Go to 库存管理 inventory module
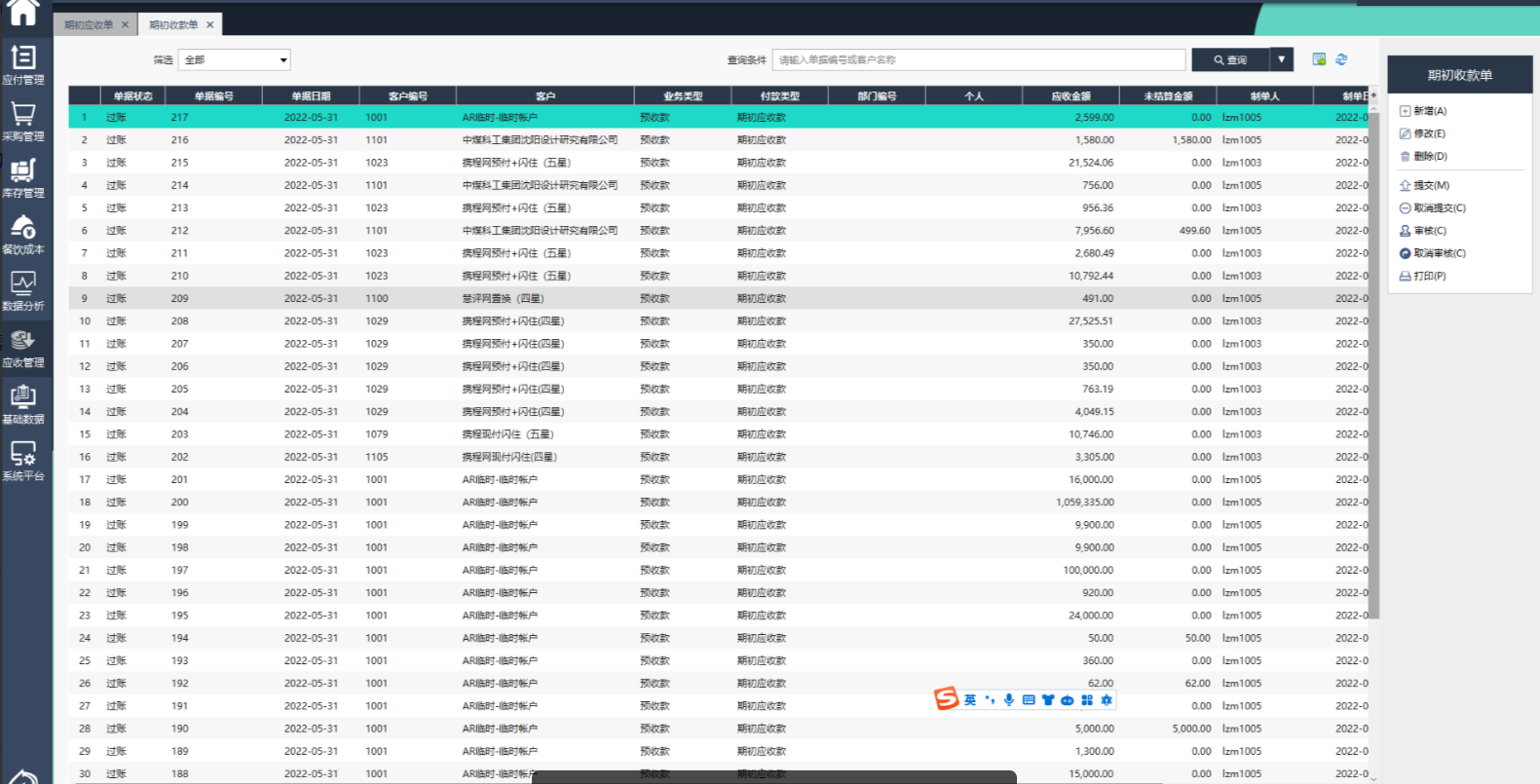 click(23, 178)
